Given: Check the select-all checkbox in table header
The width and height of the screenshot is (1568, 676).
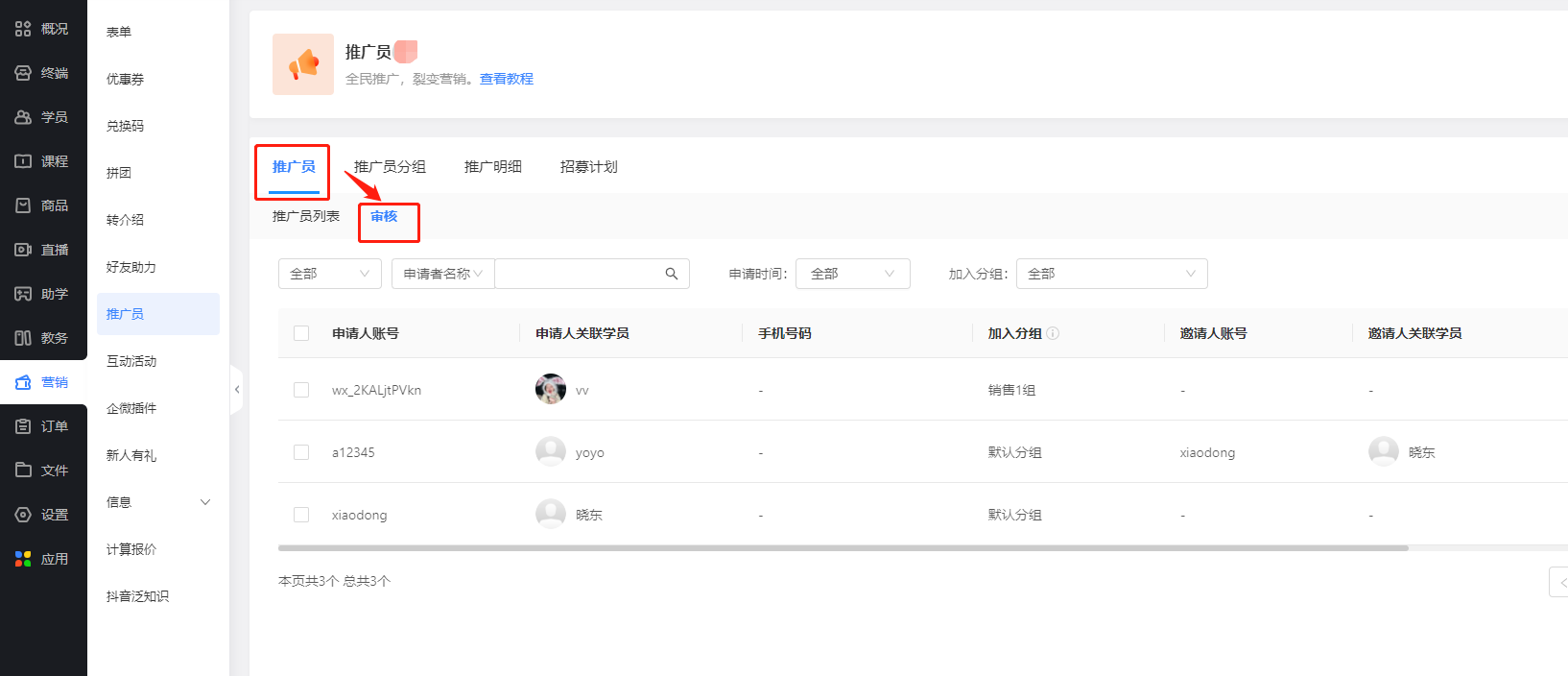Looking at the screenshot, I should point(301,333).
